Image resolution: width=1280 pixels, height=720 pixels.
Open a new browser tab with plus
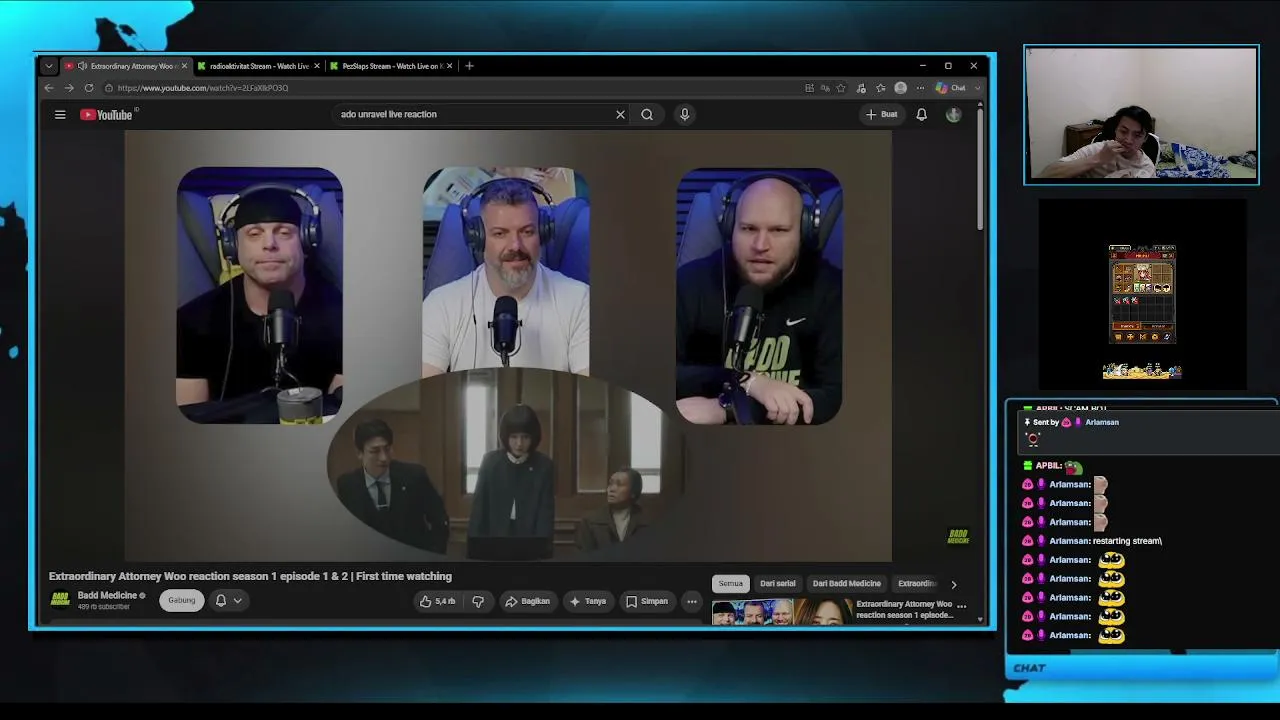[469, 66]
